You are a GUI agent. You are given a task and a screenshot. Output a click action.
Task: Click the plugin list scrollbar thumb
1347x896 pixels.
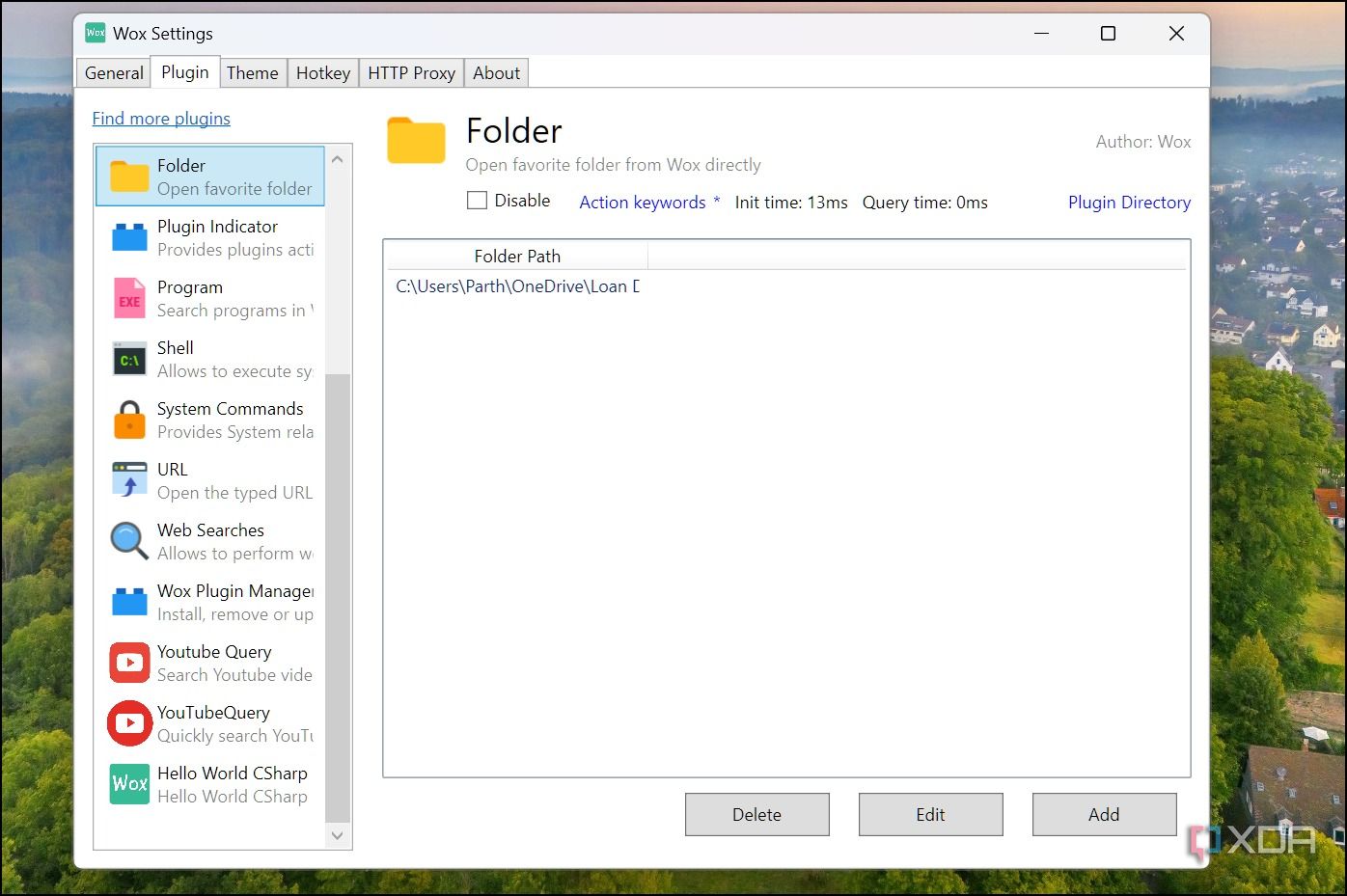tap(338, 598)
